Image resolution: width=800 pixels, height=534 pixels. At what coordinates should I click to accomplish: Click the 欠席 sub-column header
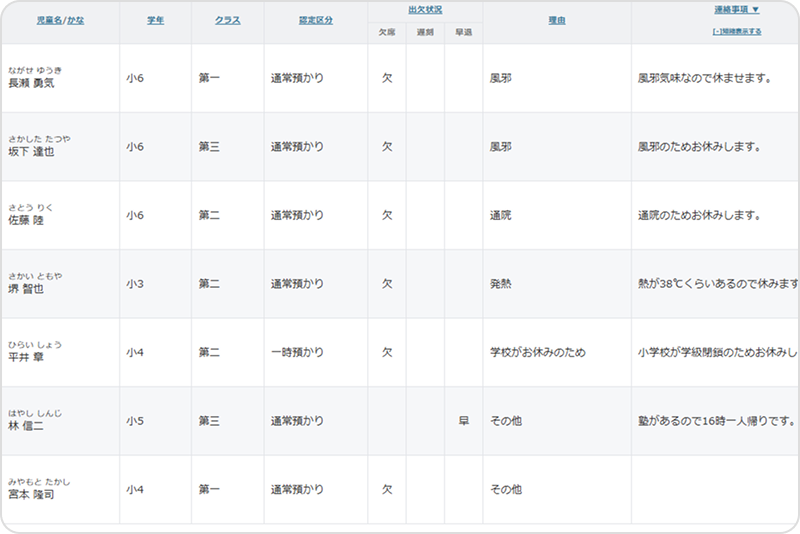coord(387,32)
